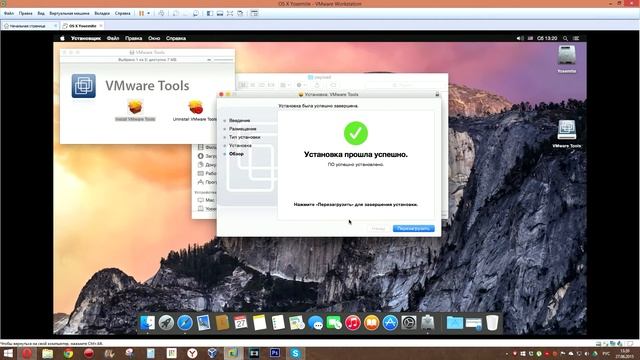Open blue folder stack in dock
This screenshot has height=360, width=640.
[x=454, y=323]
